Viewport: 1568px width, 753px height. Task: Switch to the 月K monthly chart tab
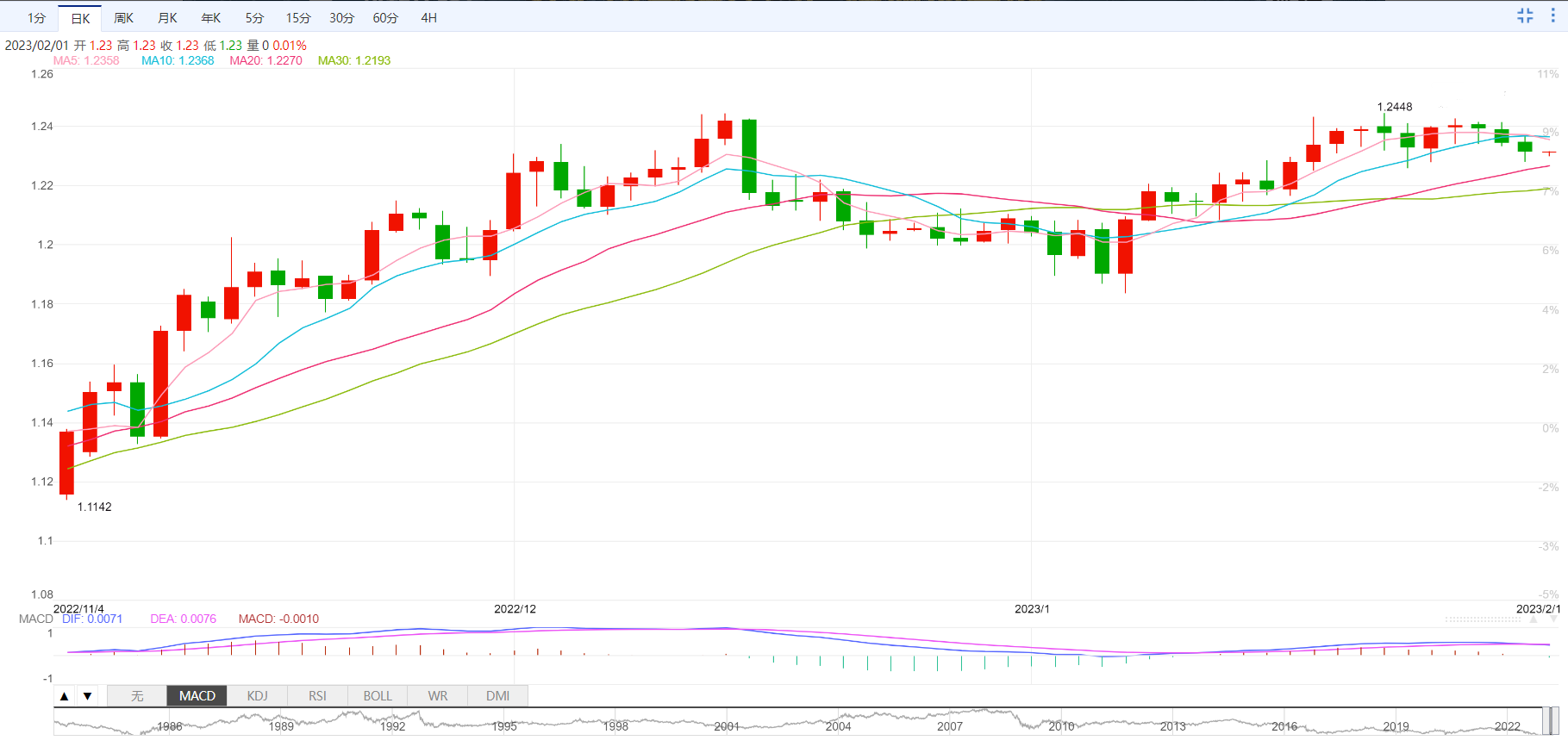coord(167,18)
